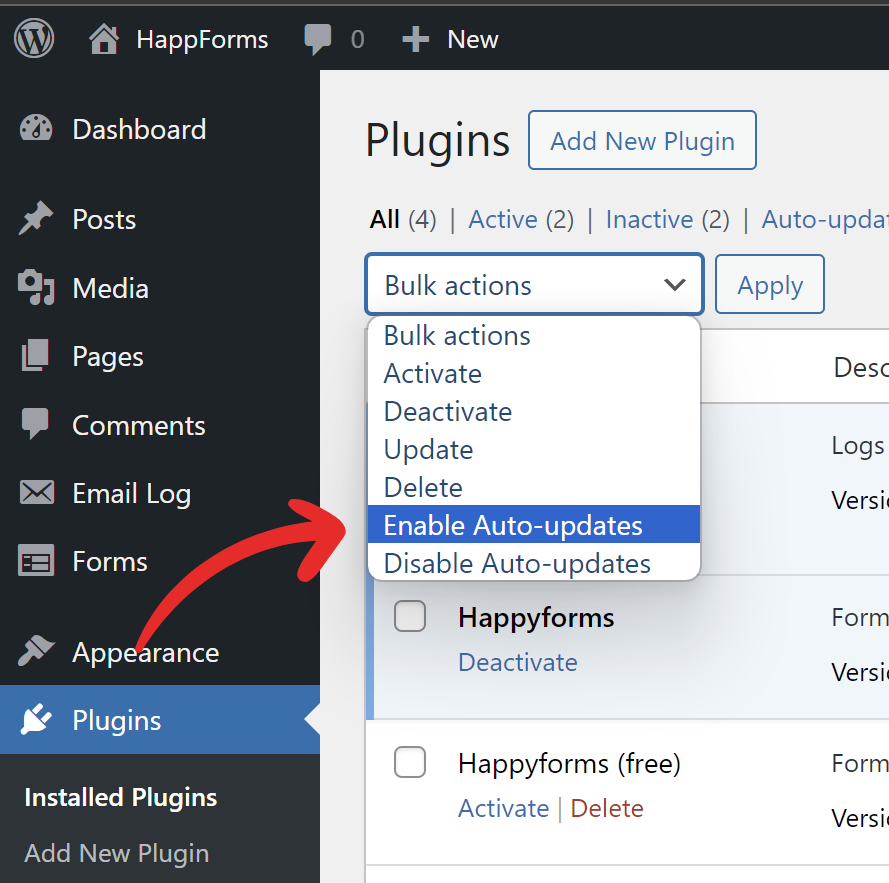Open the Forms sidebar menu

[x=160, y=561]
